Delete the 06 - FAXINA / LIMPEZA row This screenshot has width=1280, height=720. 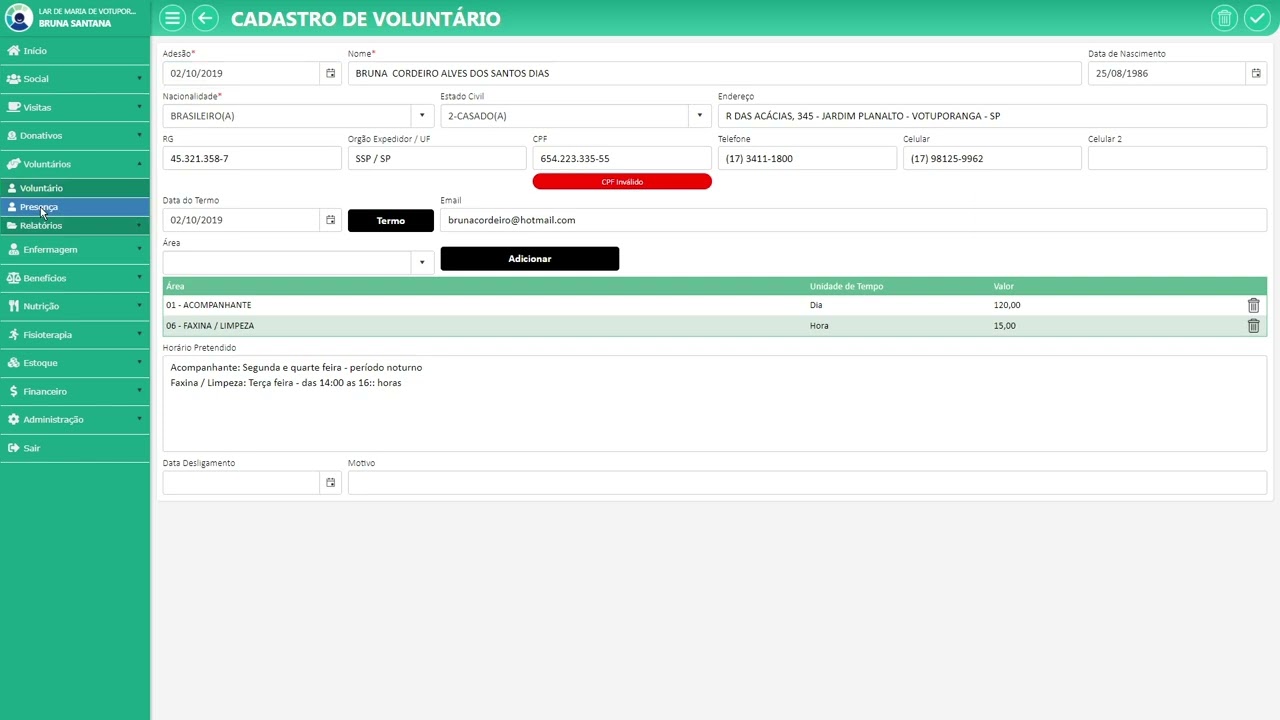point(1253,326)
